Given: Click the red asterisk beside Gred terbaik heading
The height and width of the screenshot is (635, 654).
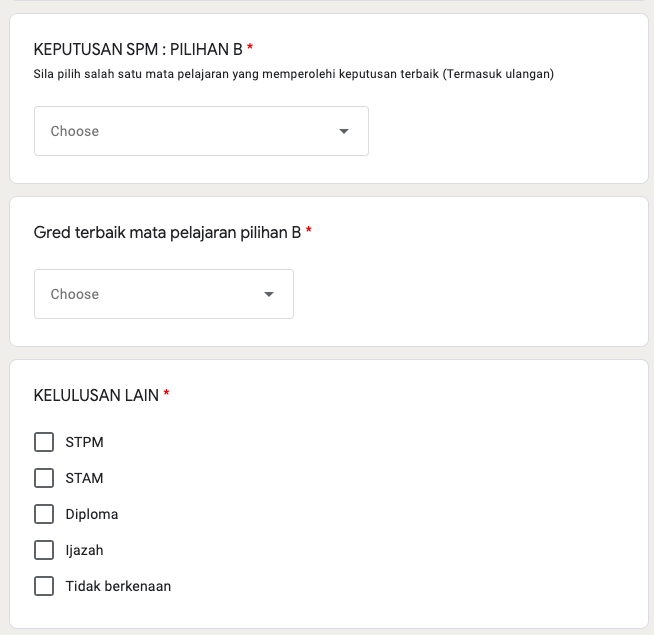Looking at the screenshot, I should click(309, 232).
